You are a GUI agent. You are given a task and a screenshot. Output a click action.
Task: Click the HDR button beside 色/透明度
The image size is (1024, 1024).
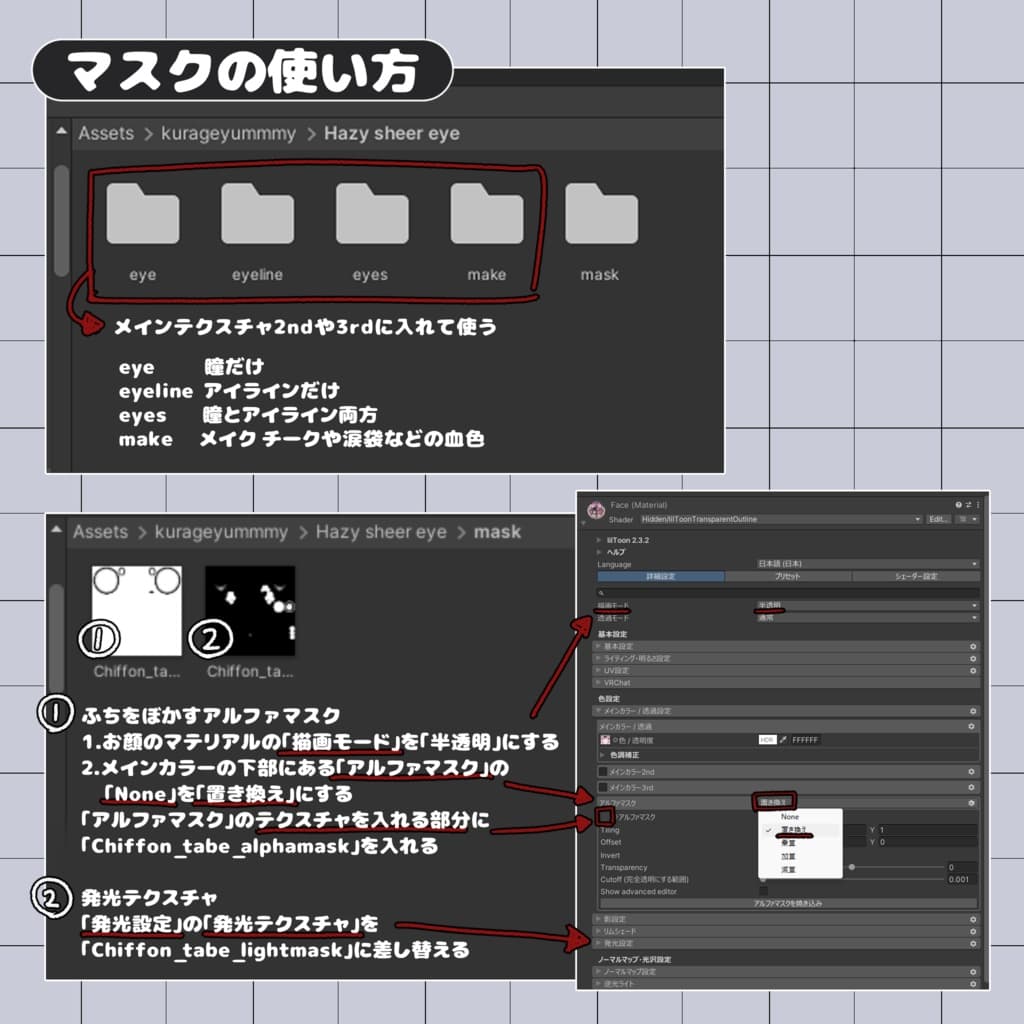click(x=766, y=740)
